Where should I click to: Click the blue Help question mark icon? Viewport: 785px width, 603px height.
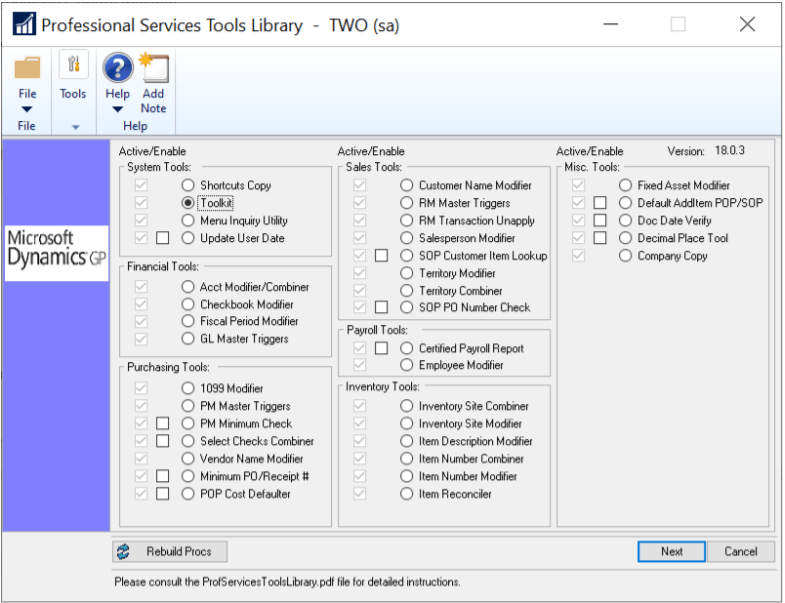click(x=117, y=68)
